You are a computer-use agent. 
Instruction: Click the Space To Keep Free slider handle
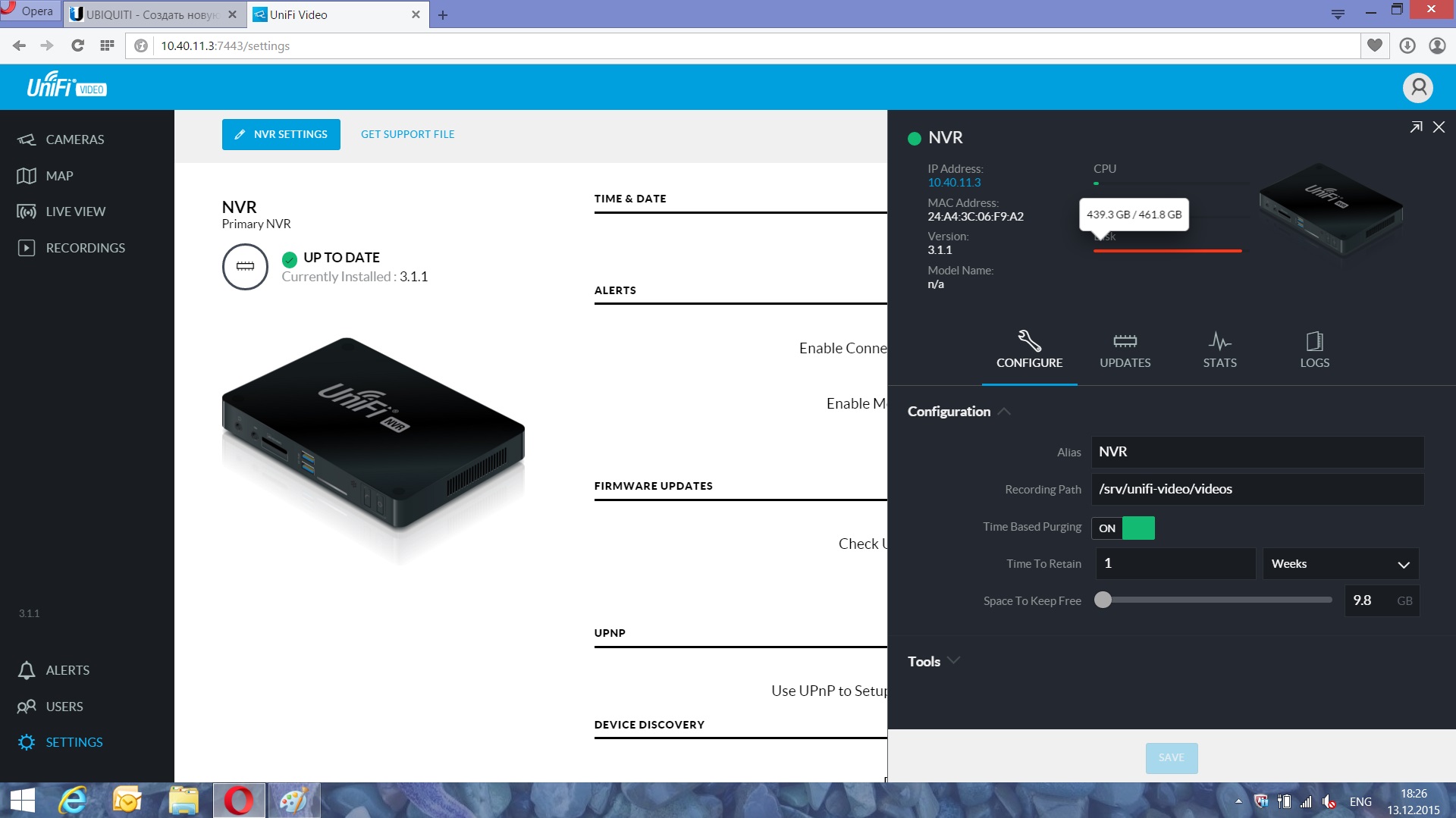point(1103,600)
